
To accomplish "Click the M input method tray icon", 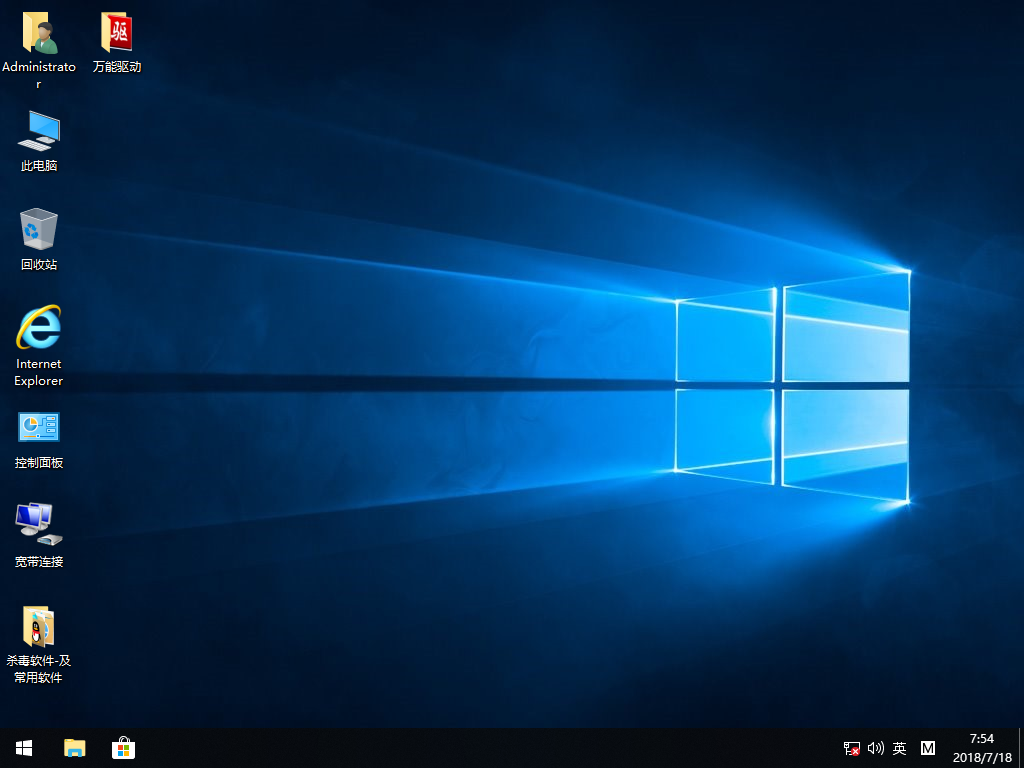I will click(927, 748).
